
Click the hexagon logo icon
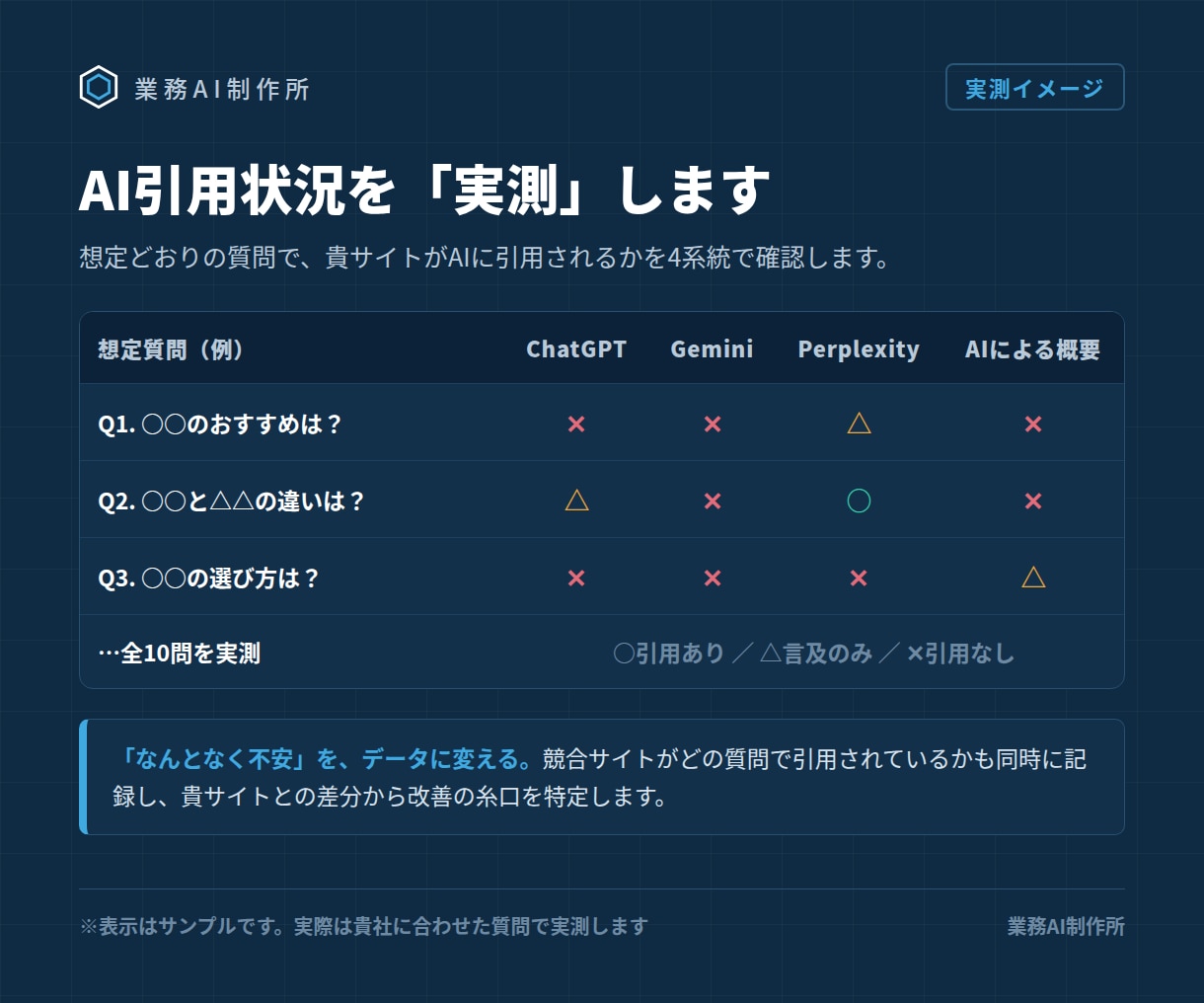(99, 88)
